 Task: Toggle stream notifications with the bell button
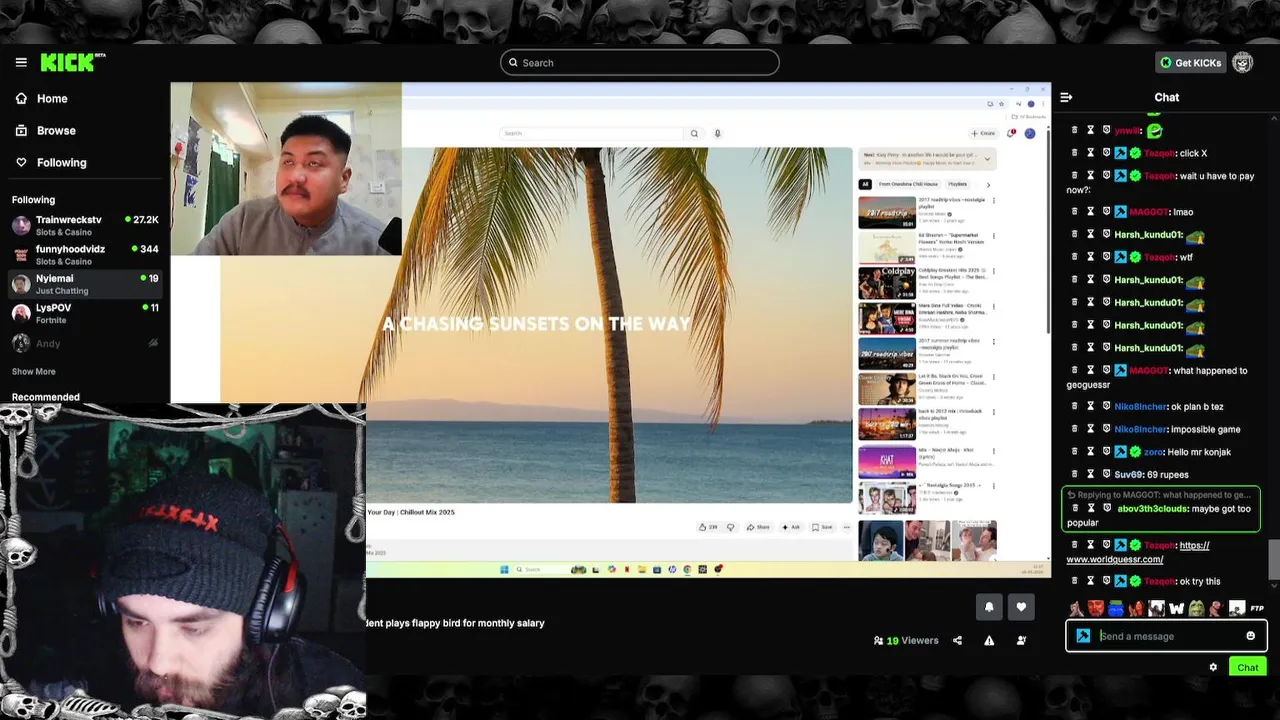click(989, 607)
